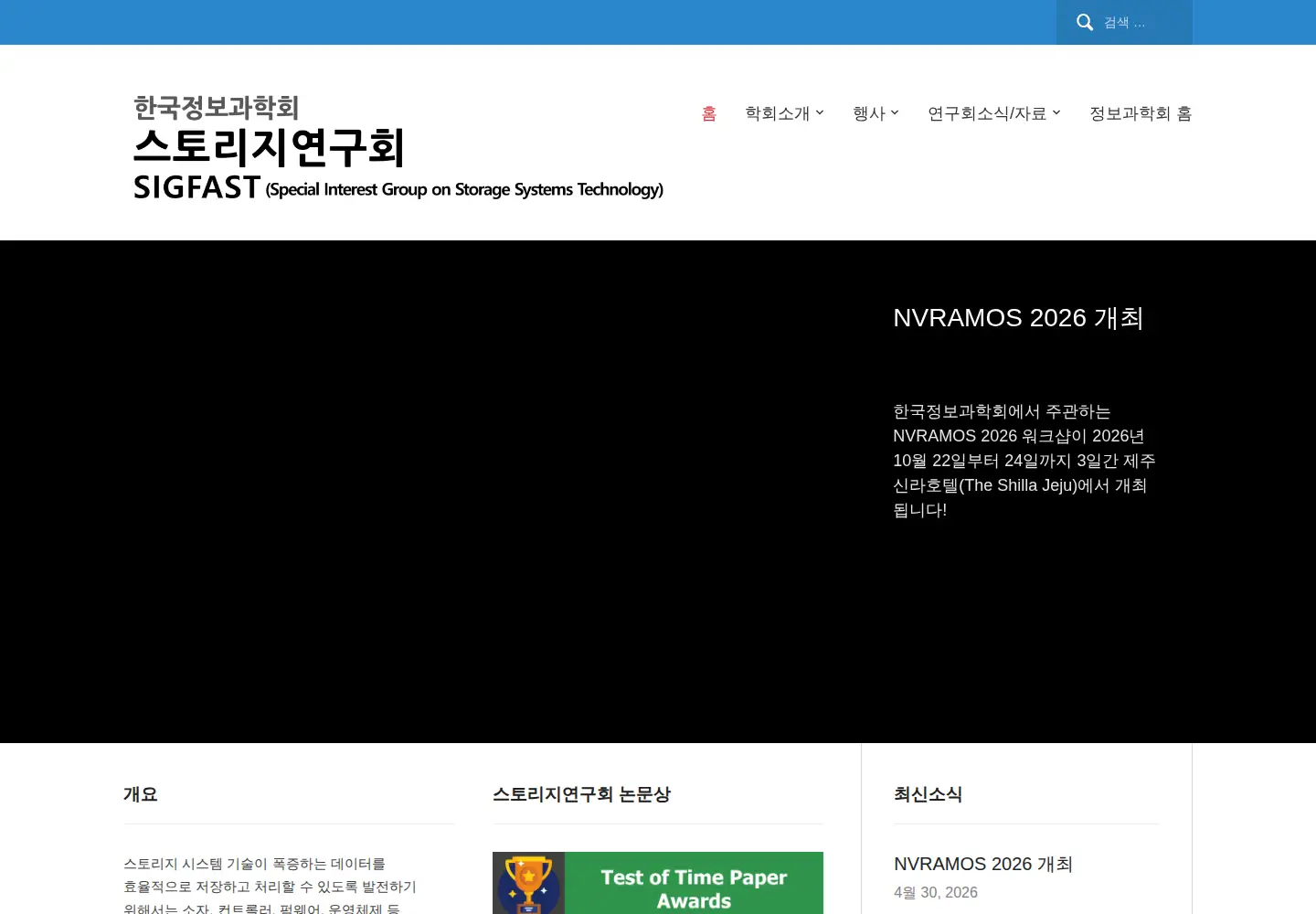Open the Test of Time Paper Awards image

[x=658, y=883]
